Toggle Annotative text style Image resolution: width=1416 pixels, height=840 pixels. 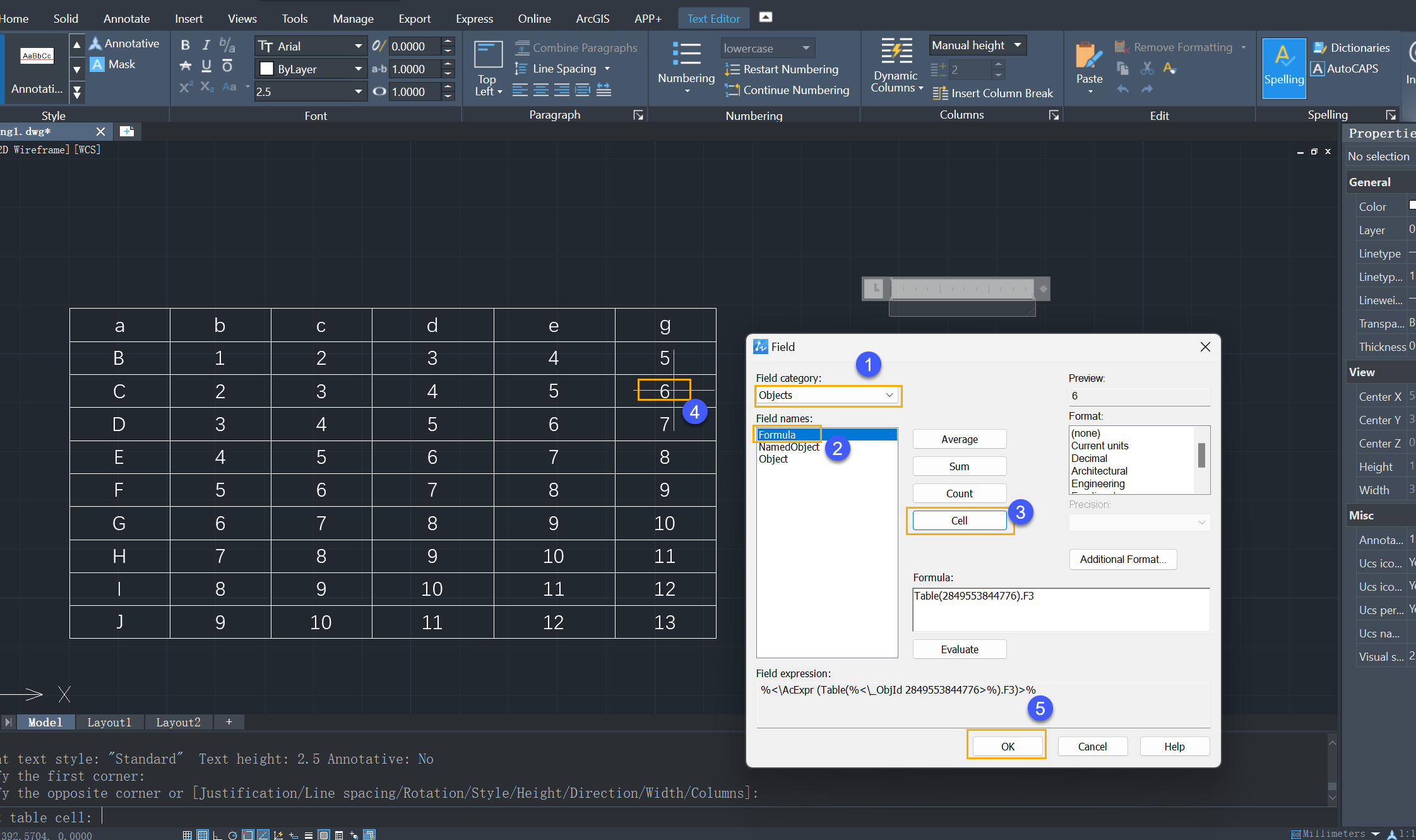click(124, 44)
